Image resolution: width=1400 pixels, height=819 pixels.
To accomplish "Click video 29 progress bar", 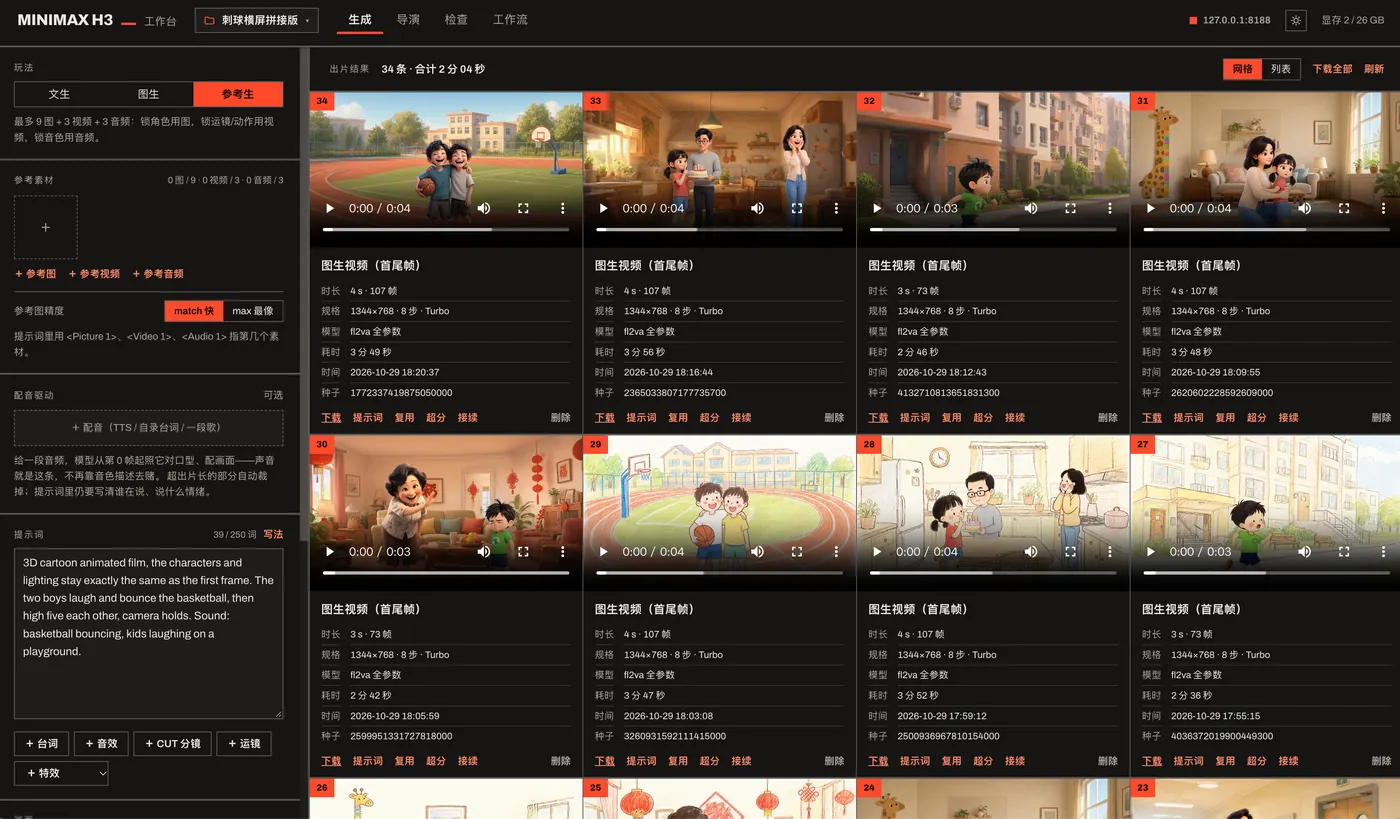I will point(719,573).
